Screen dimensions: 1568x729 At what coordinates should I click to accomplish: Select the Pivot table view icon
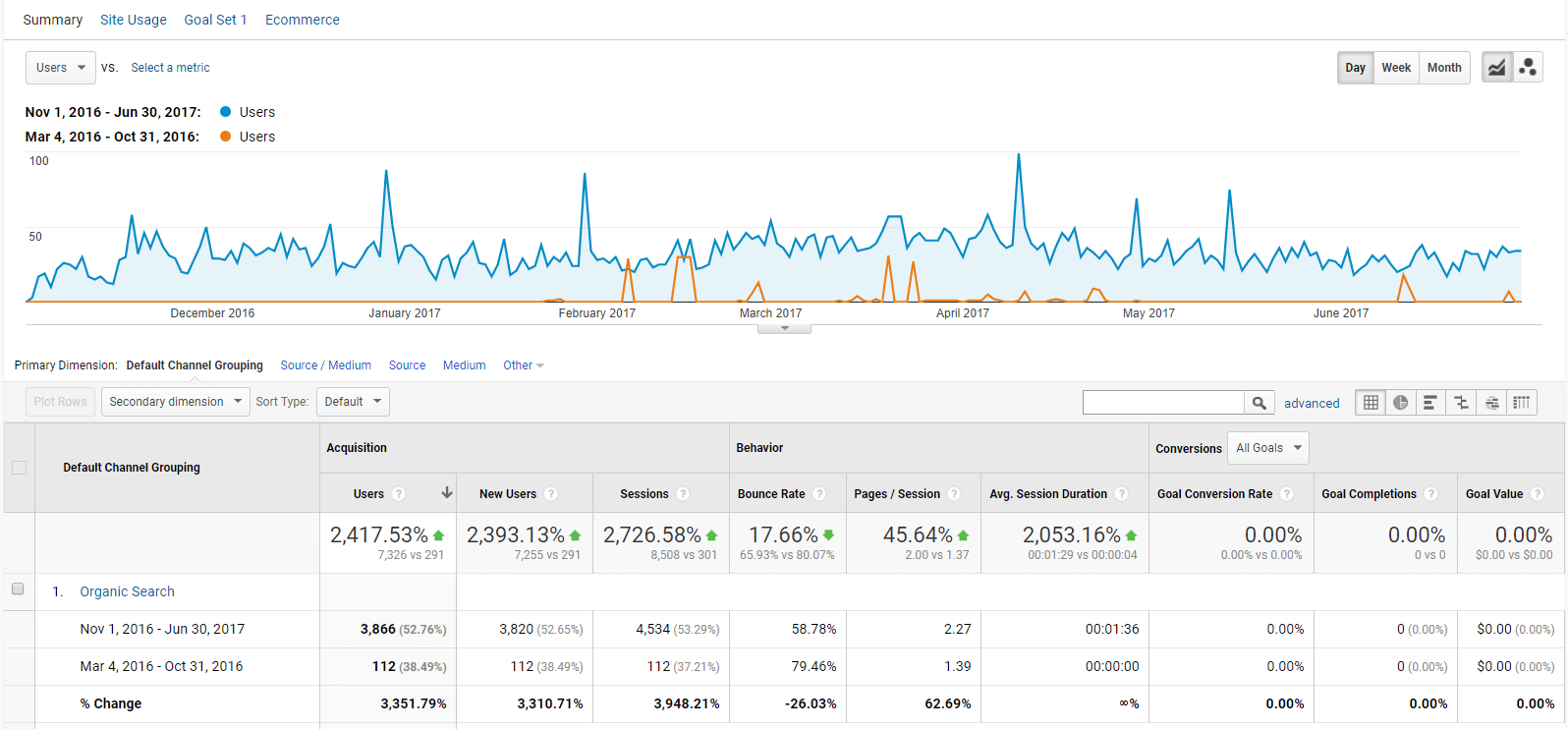tap(1522, 402)
